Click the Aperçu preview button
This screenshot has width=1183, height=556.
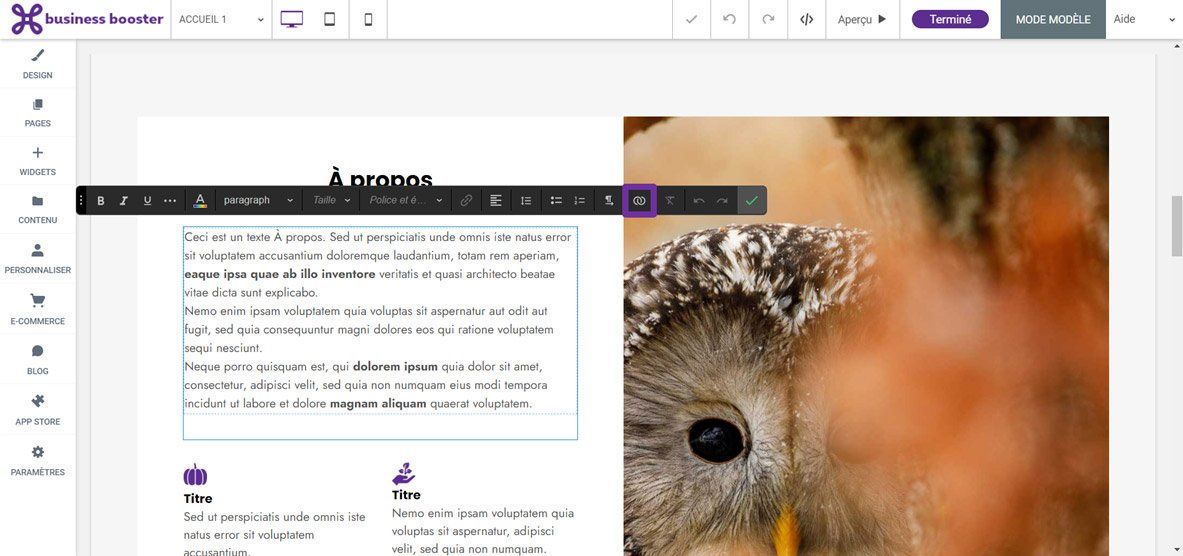(862, 20)
